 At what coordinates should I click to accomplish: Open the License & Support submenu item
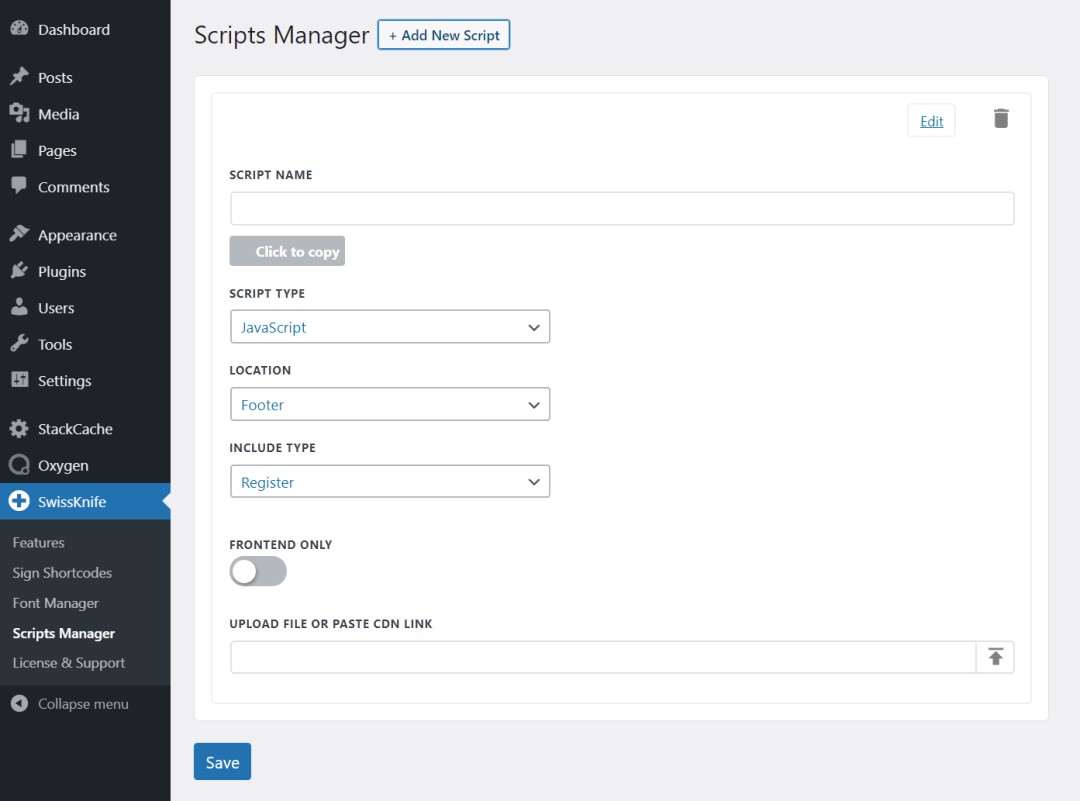click(x=69, y=662)
